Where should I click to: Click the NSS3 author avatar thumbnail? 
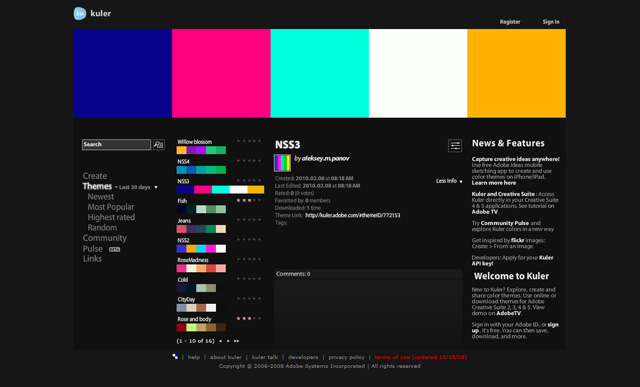coord(282,163)
